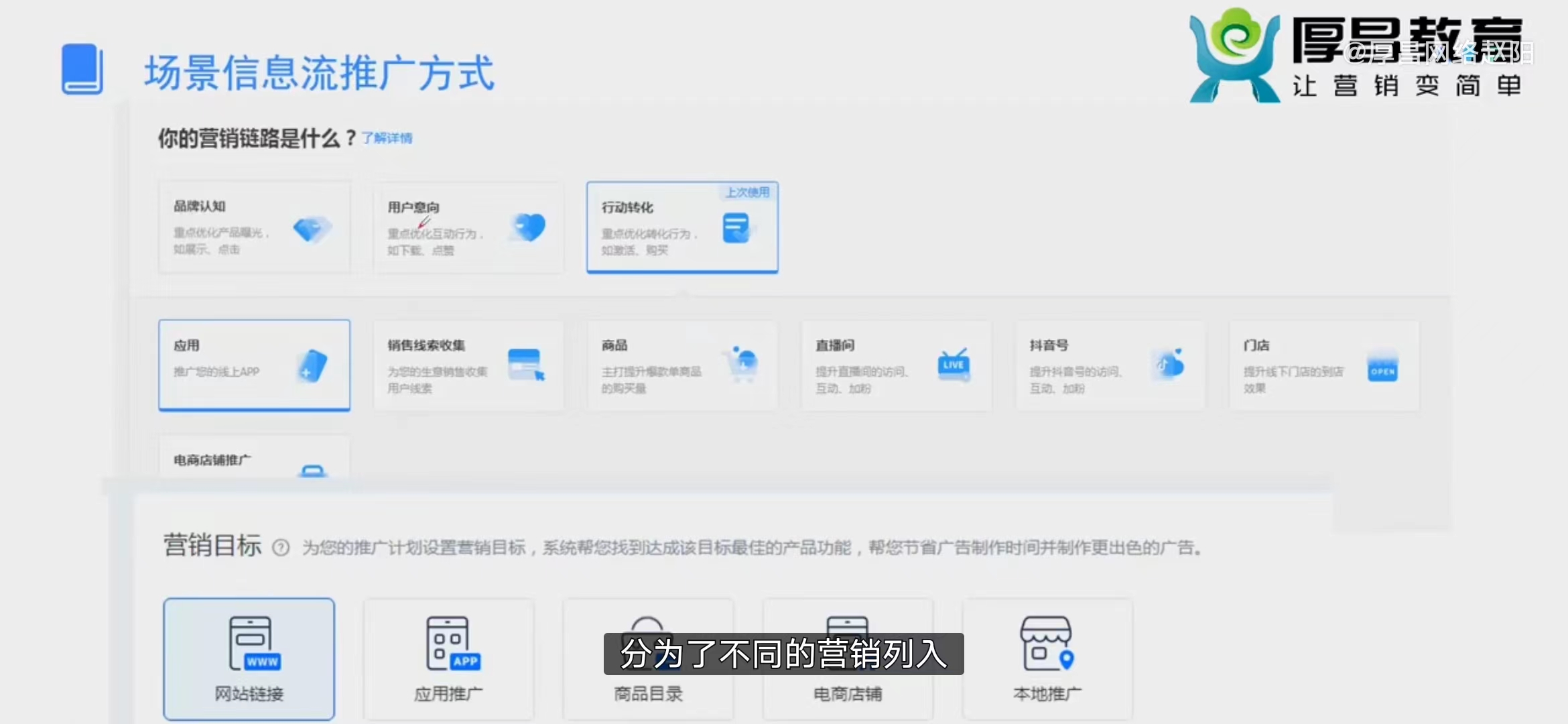Choose the 本地推广 marketing goal

pos(1047,658)
